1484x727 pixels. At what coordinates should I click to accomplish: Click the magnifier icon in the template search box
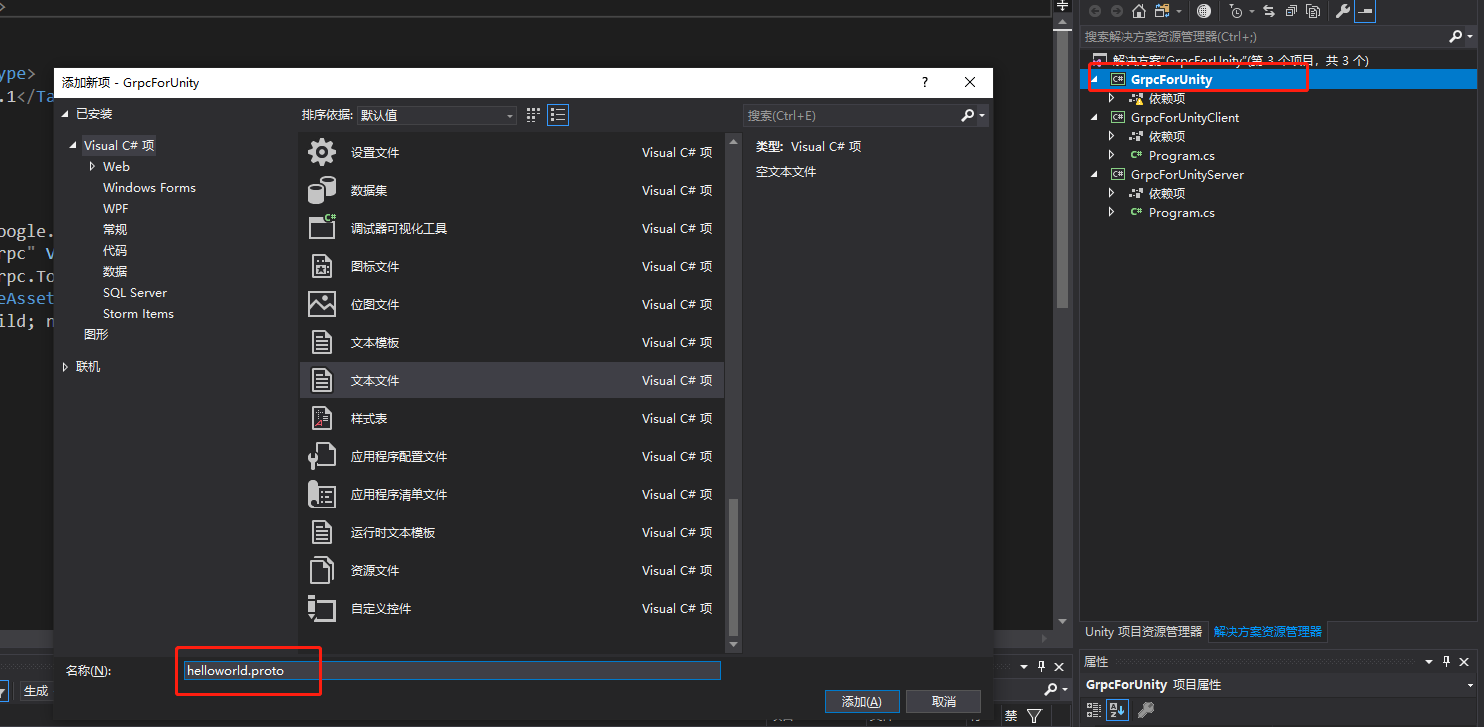pyautogui.click(x=966, y=115)
